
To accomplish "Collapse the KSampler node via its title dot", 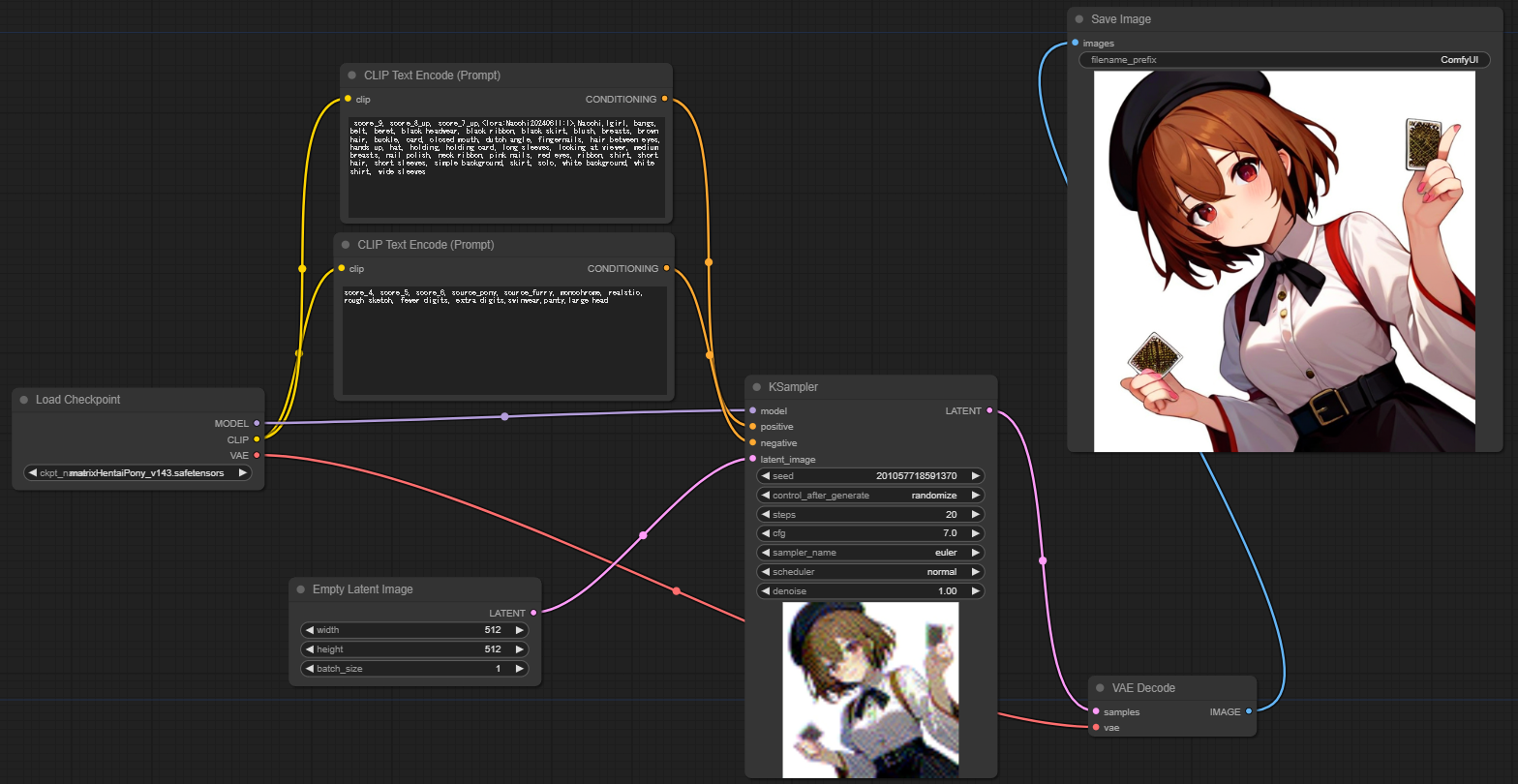I will pyautogui.click(x=755, y=387).
